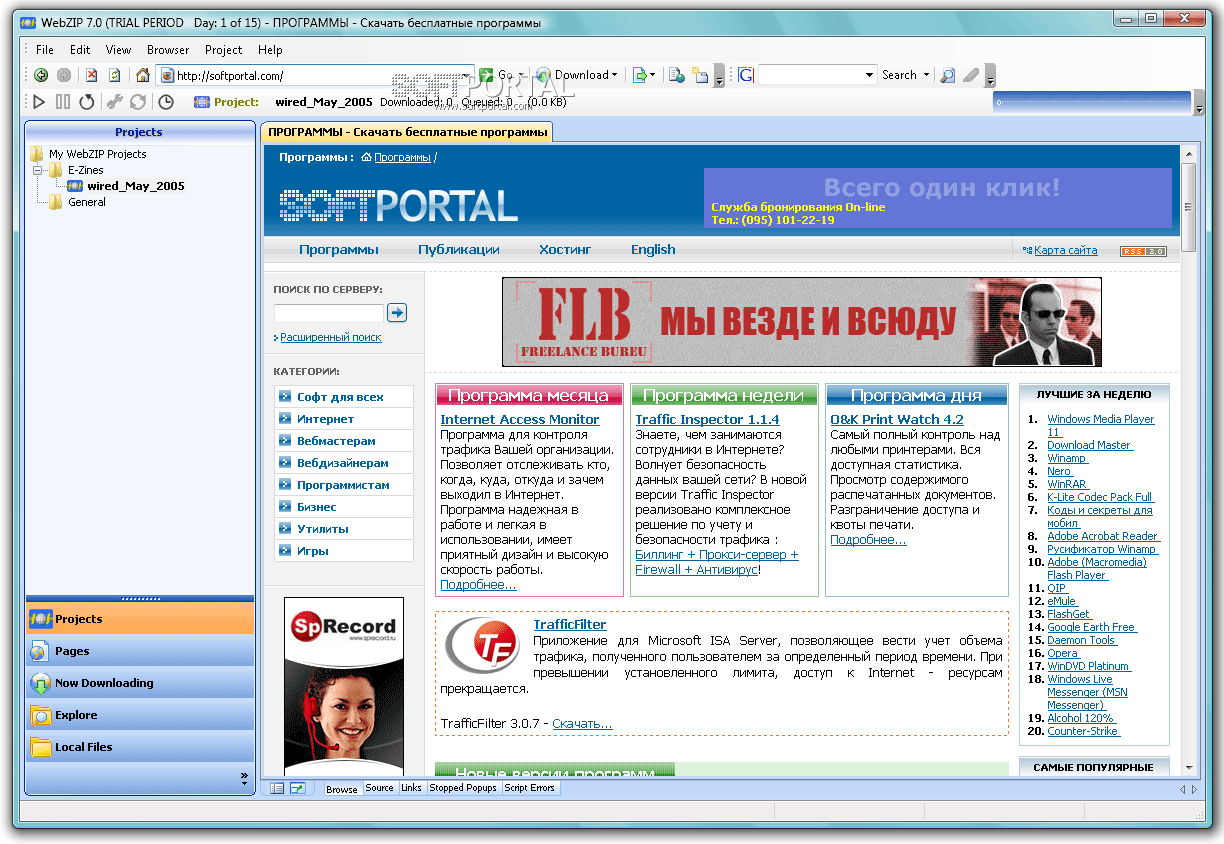
Task: Switch to the Source tab
Action: [x=379, y=789]
